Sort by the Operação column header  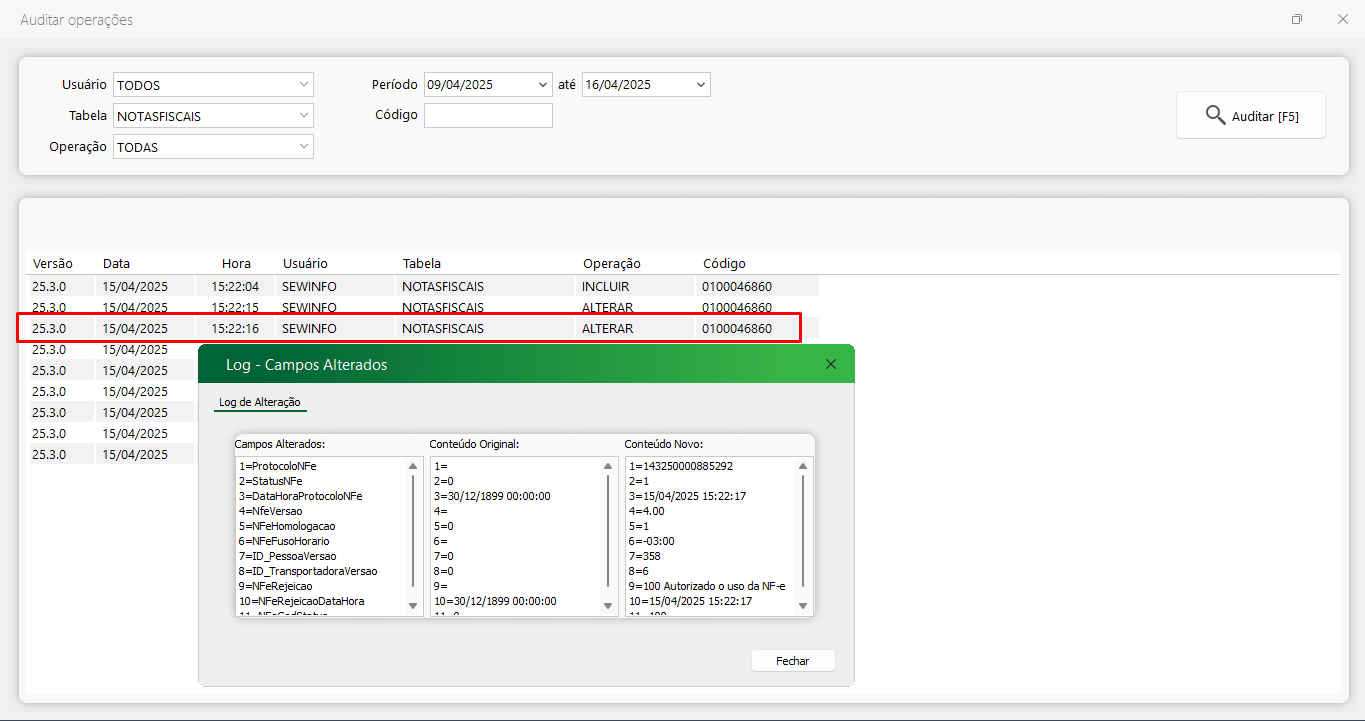611,264
